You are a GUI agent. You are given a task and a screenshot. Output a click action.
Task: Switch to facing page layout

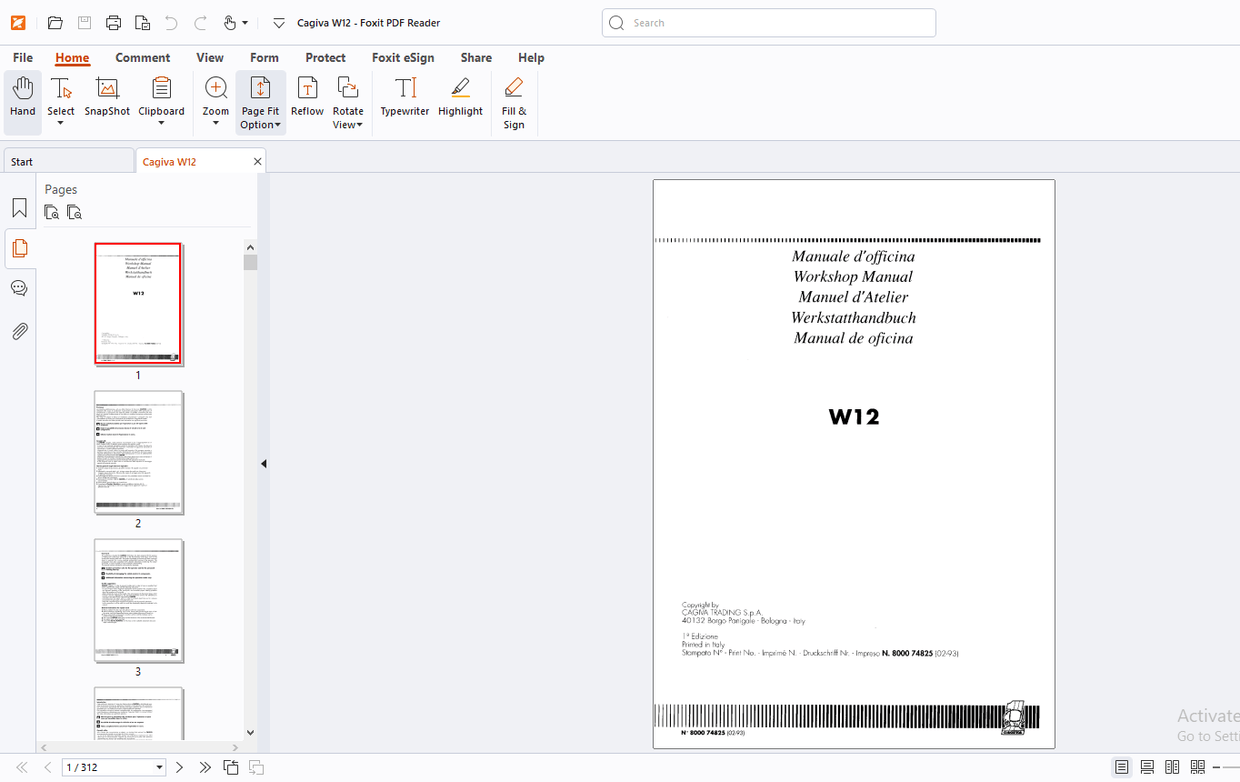[1171, 766]
